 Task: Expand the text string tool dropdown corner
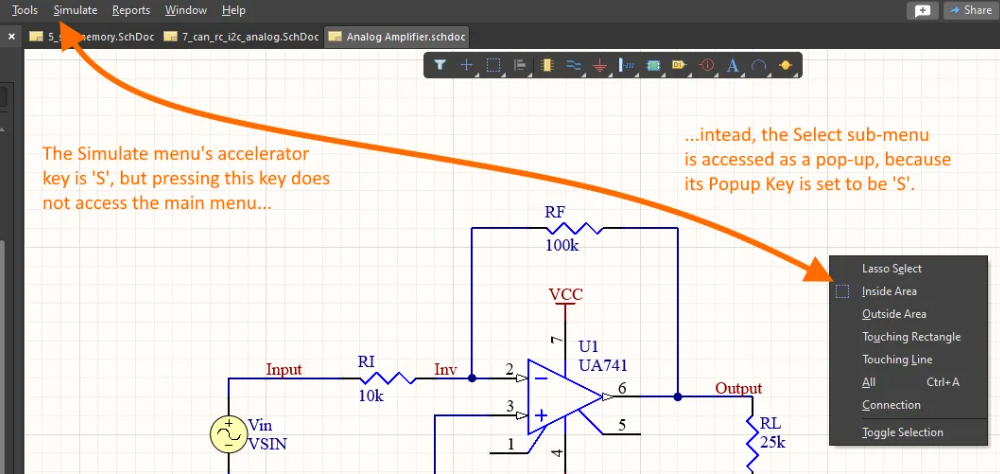740,73
